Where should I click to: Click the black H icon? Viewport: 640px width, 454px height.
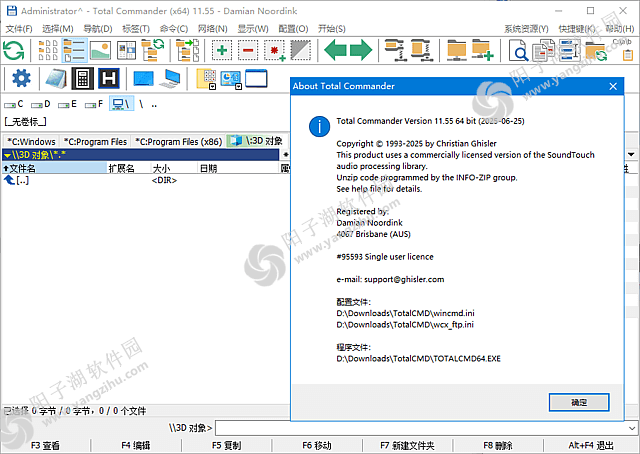pos(109,78)
